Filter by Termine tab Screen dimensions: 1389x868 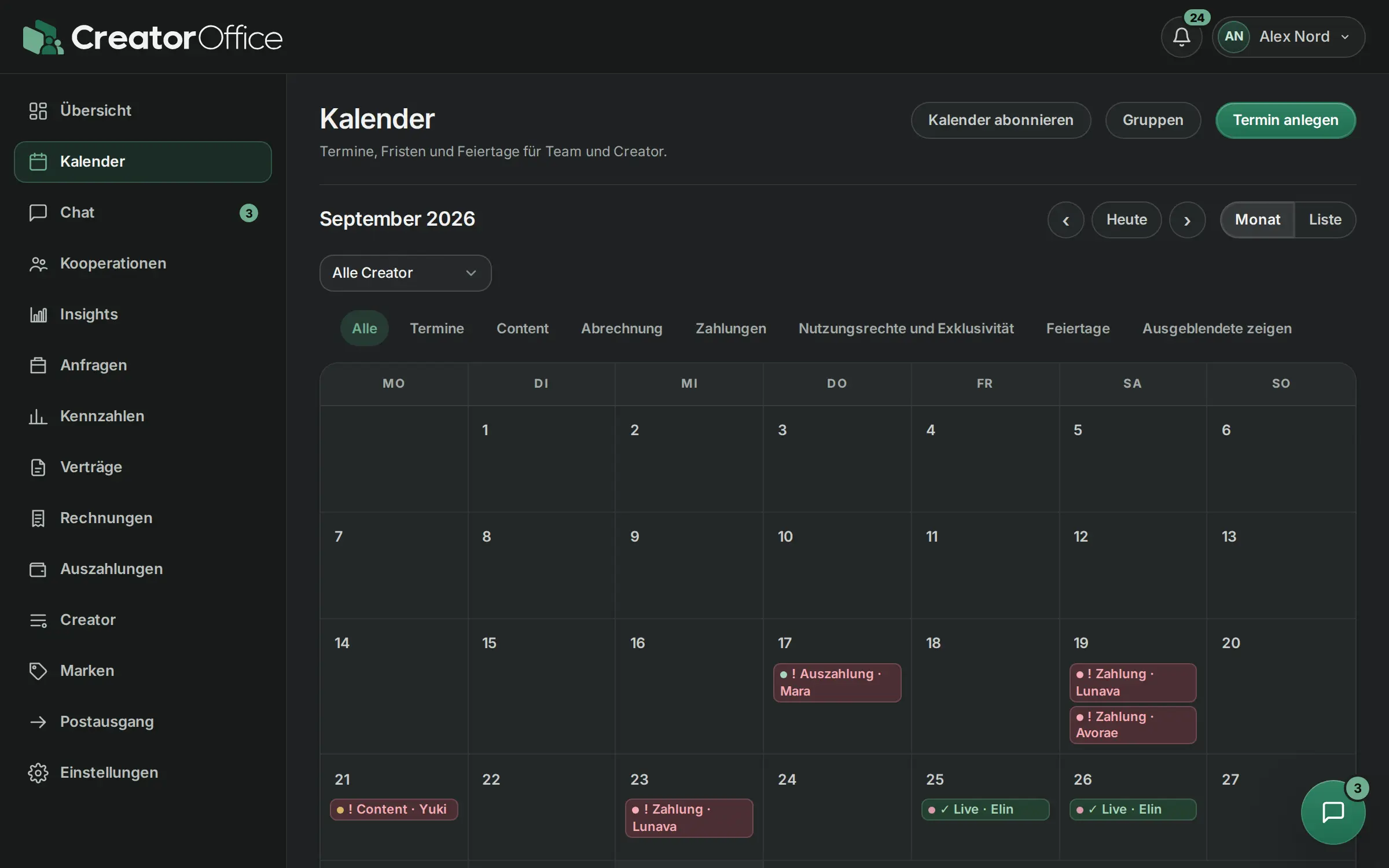pos(437,328)
